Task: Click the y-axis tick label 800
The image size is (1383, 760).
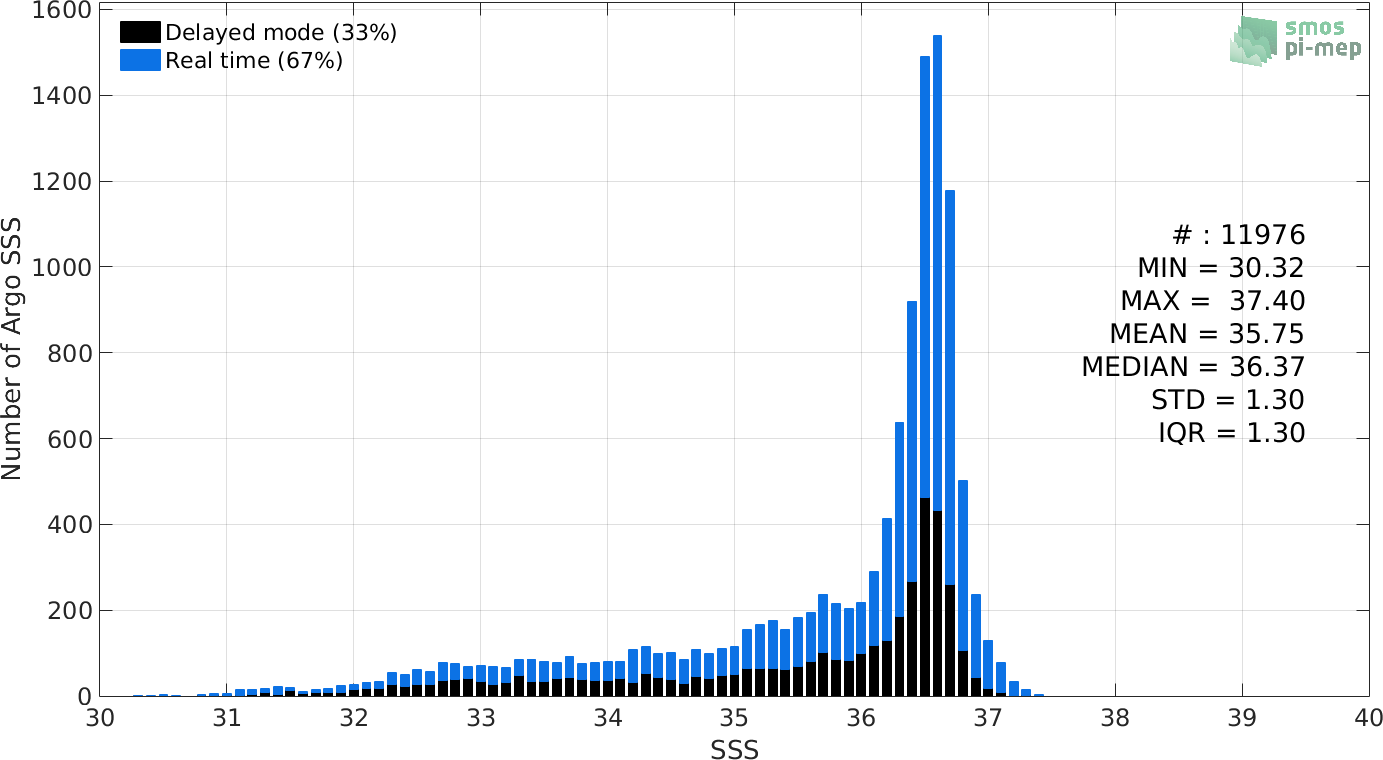Action: 71,352
